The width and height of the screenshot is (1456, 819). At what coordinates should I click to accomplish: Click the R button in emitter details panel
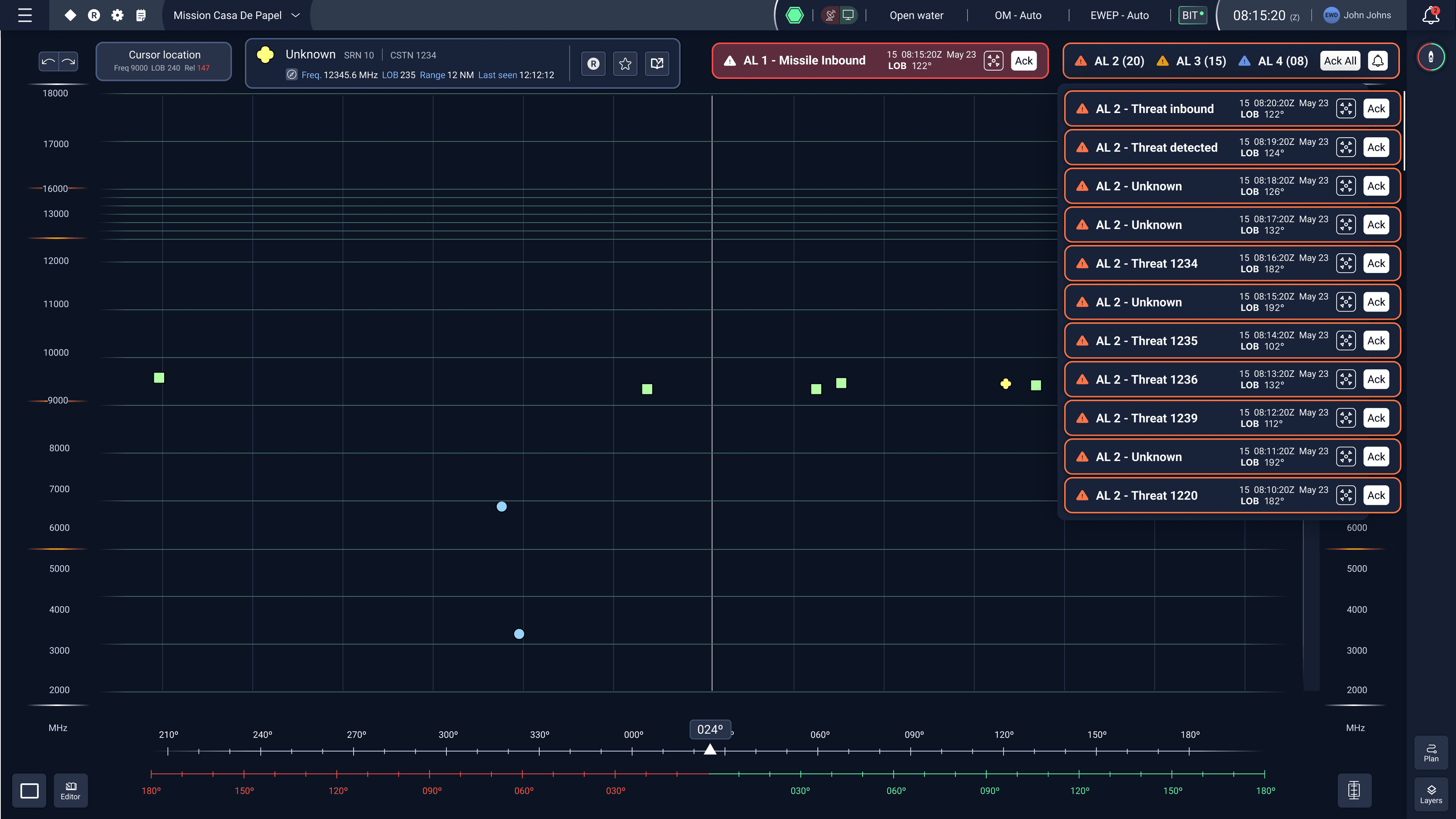(593, 63)
